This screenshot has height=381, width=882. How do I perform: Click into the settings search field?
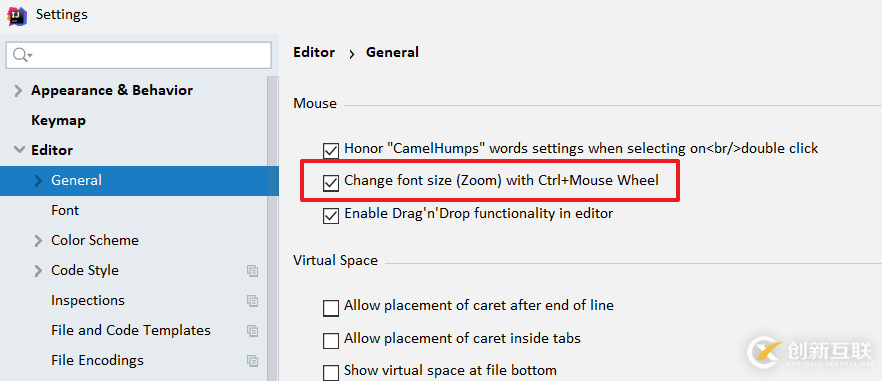[138, 55]
